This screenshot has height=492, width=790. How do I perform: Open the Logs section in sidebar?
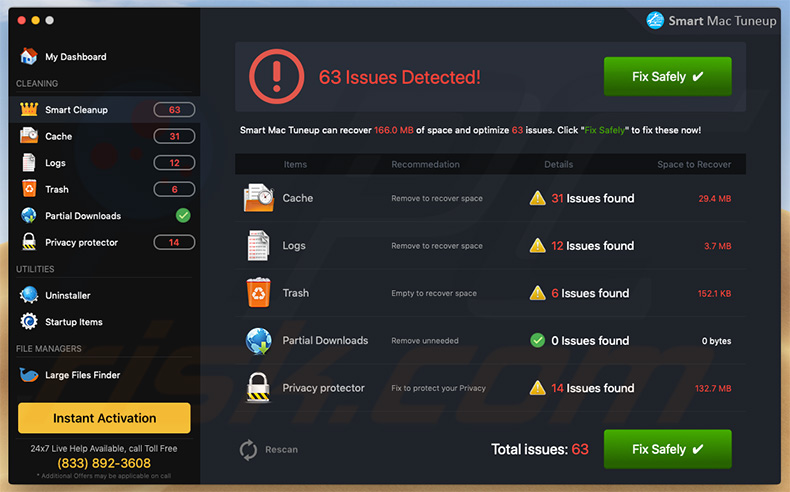point(104,163)
